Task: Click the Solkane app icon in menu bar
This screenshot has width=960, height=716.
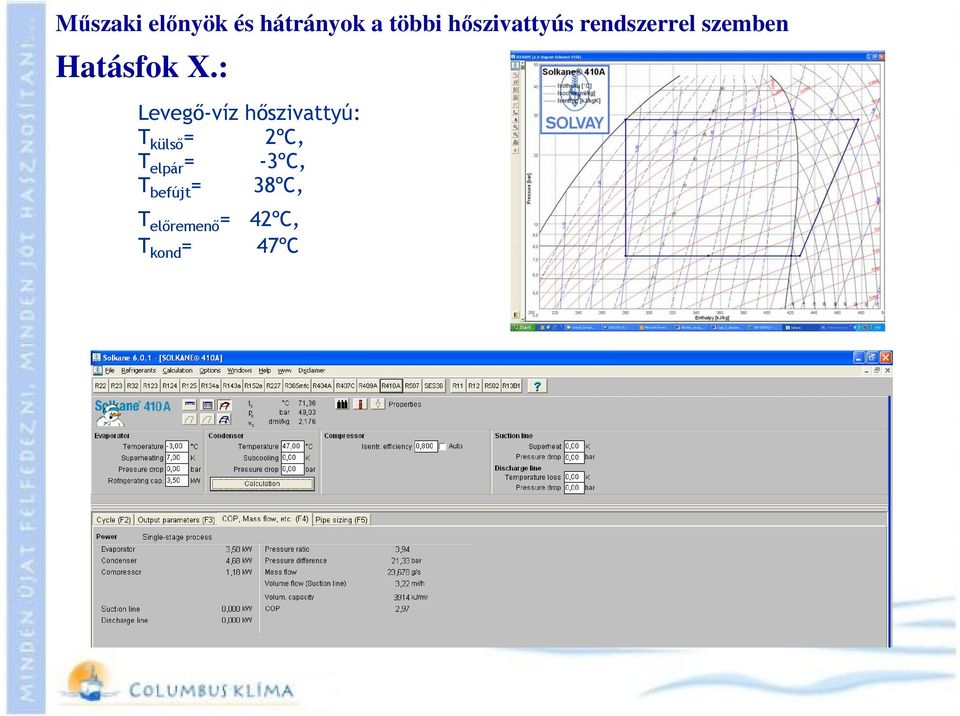Action: click(97, 371)
